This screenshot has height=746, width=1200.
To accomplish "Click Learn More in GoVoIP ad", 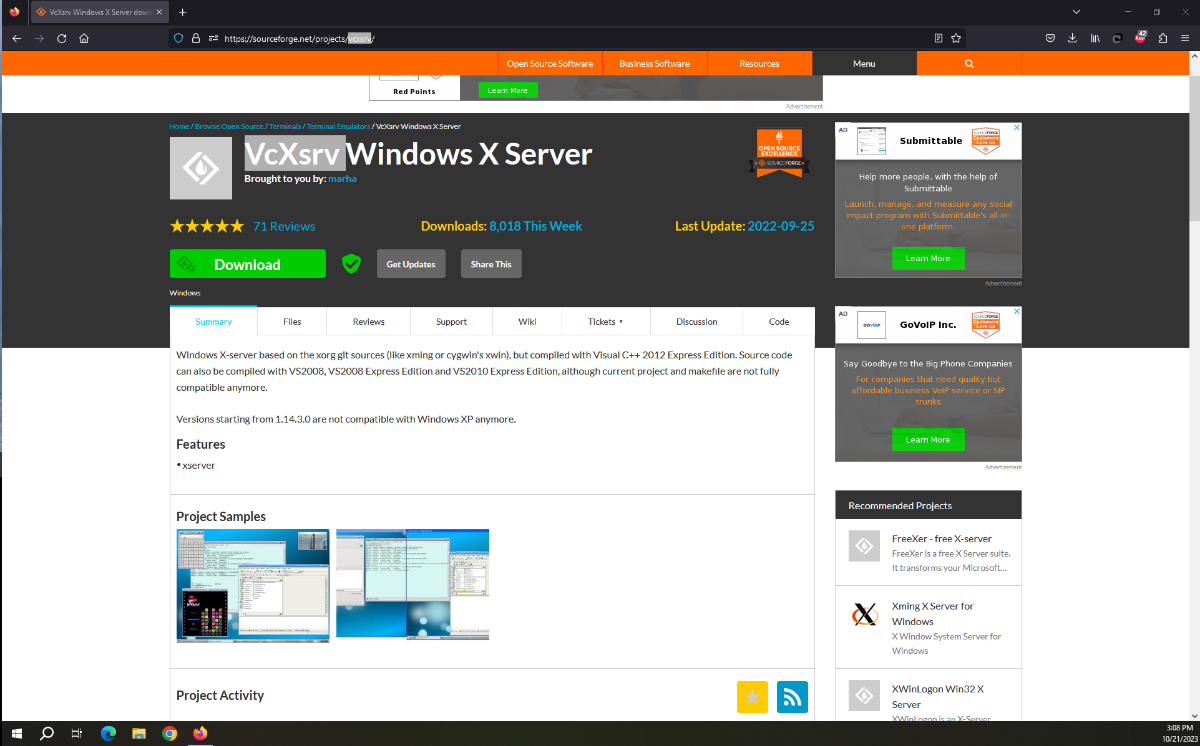I will (x=928, y=440).
